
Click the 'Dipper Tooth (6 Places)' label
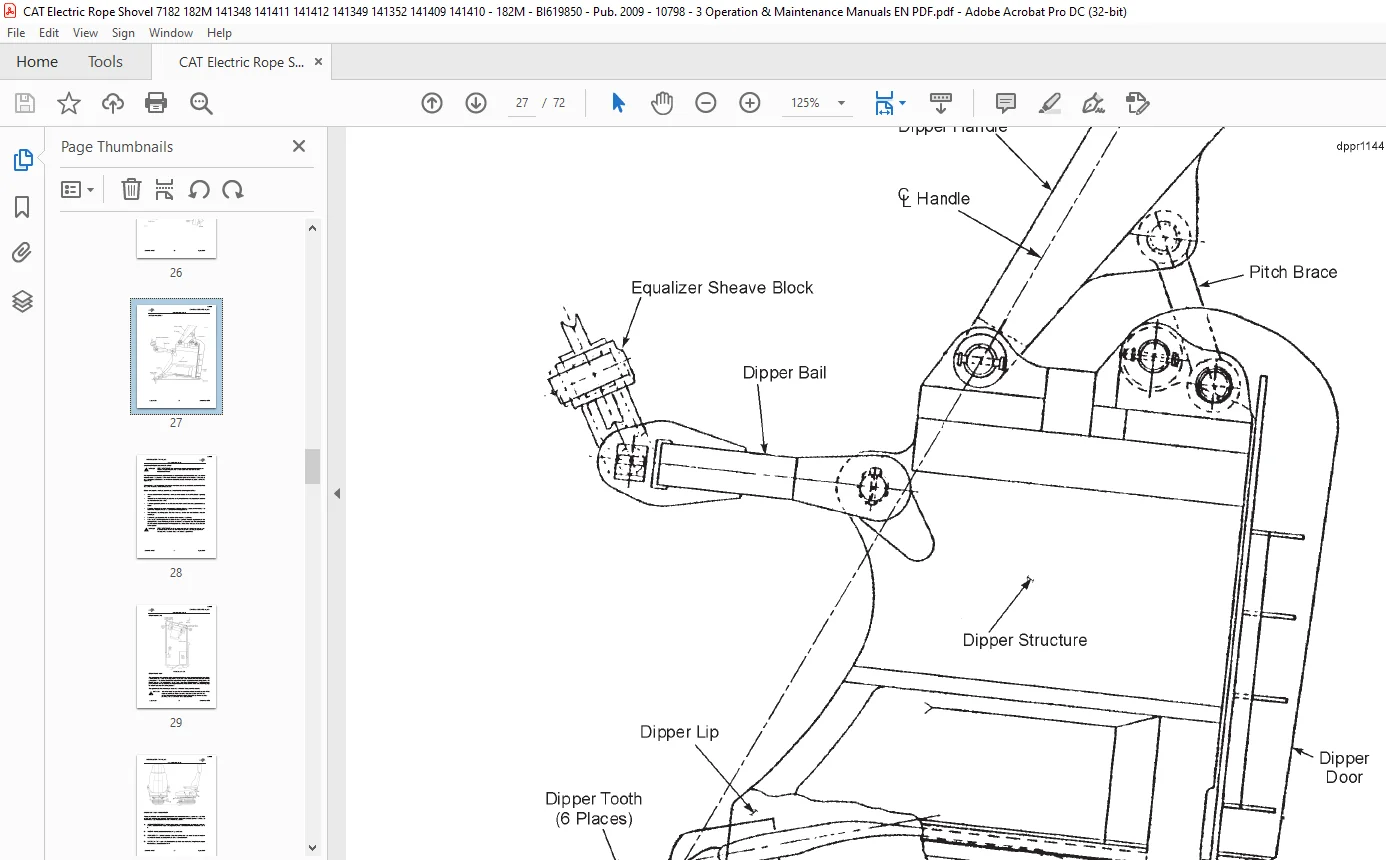(594, 809)
